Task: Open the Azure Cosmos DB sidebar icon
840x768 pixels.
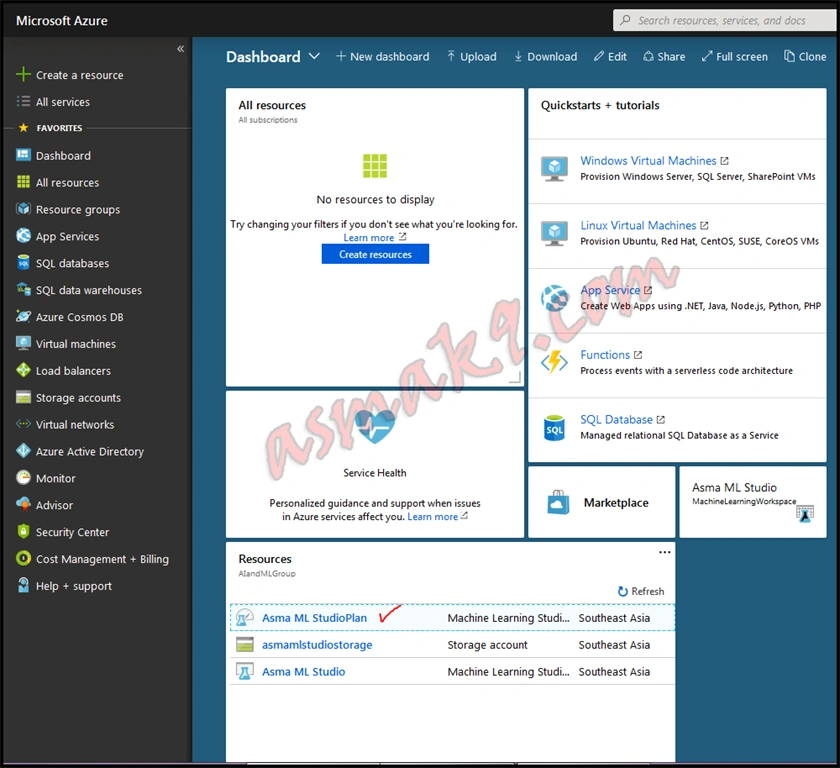Action: click(x=23, y=317)
